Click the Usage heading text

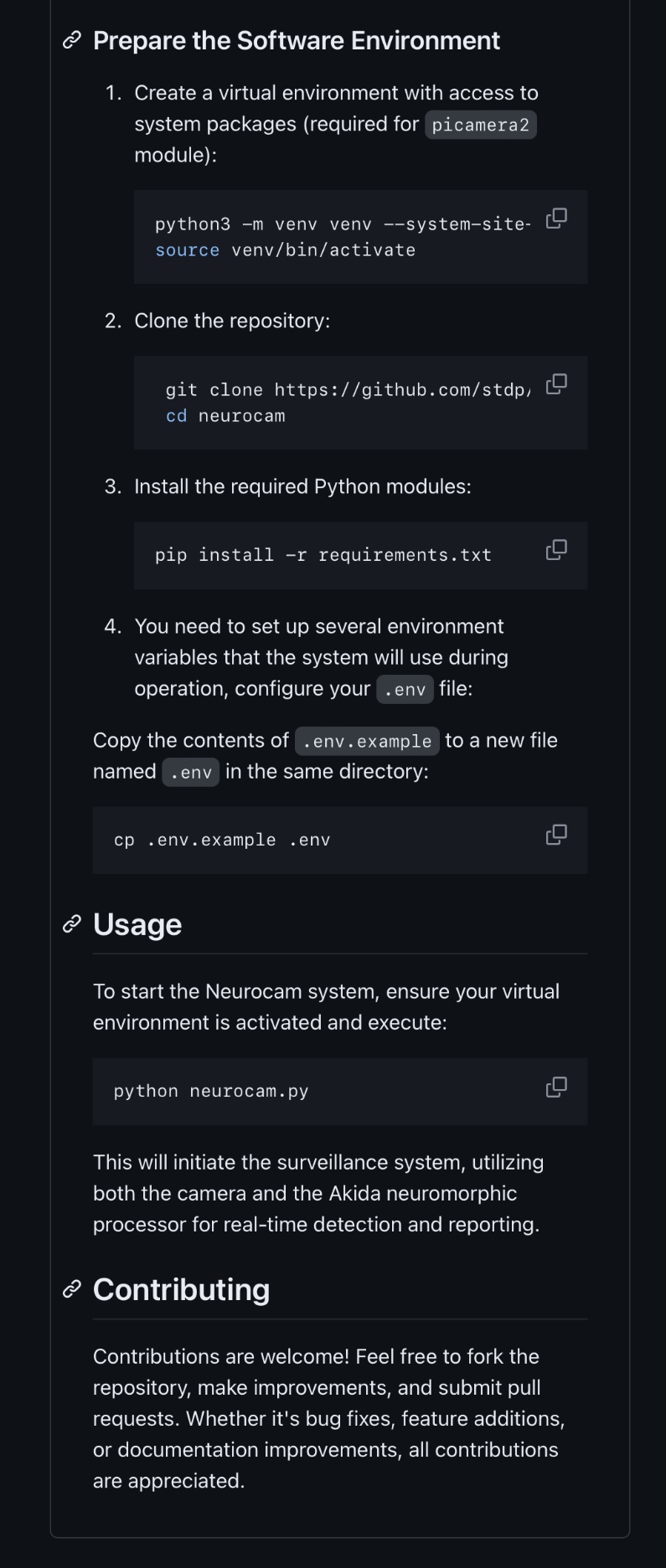[137, 924]
